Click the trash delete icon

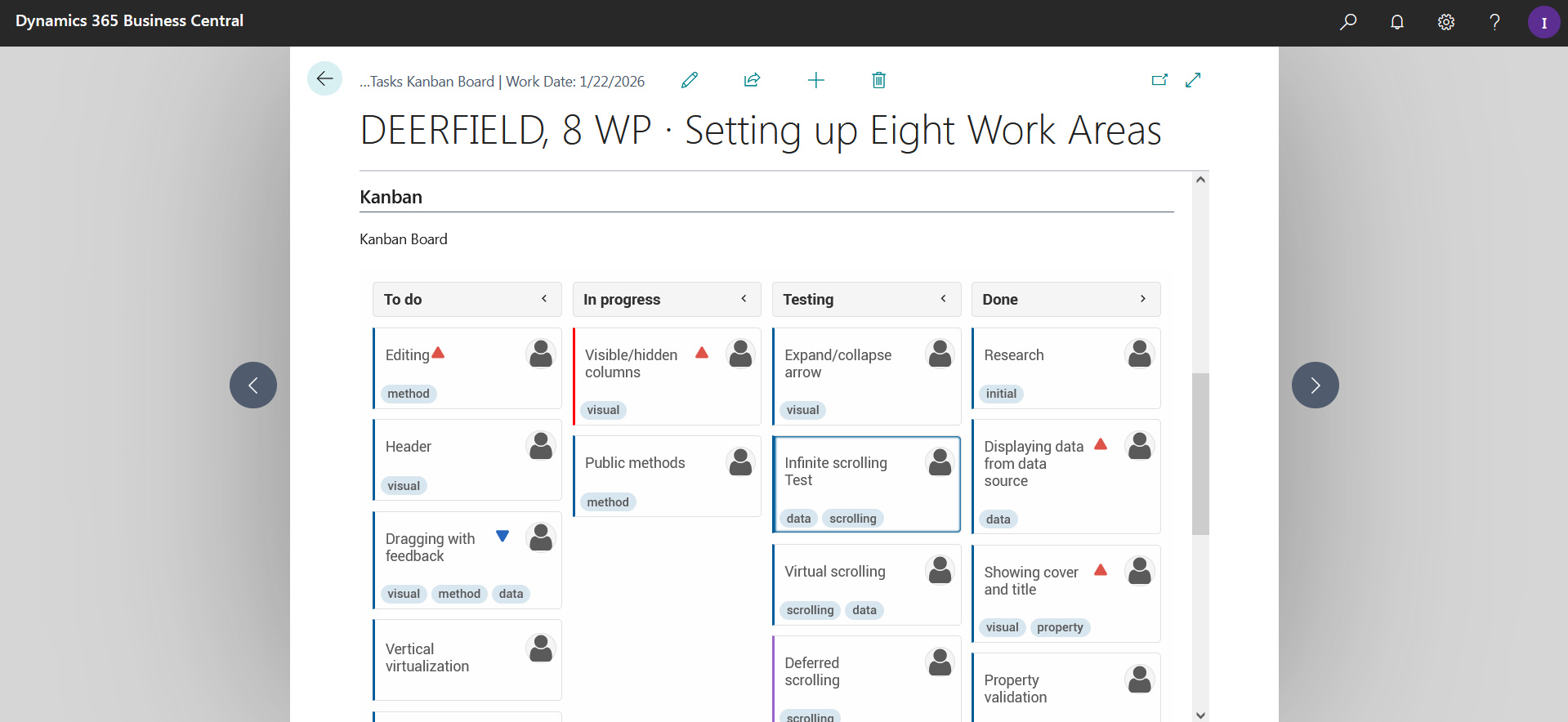tap(878, 80)
